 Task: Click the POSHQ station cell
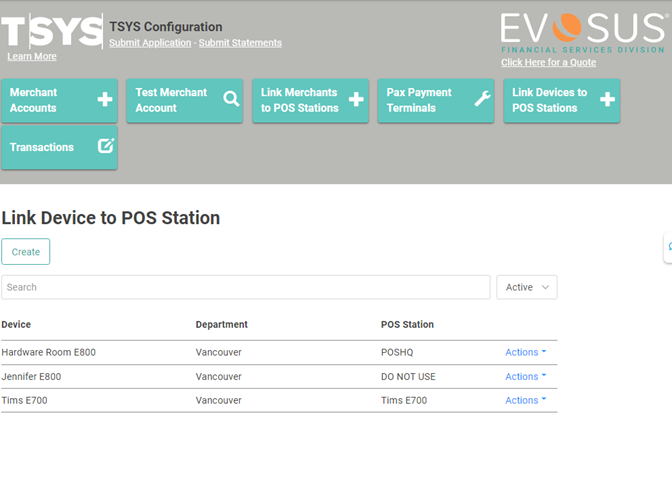tap(397, 352)
